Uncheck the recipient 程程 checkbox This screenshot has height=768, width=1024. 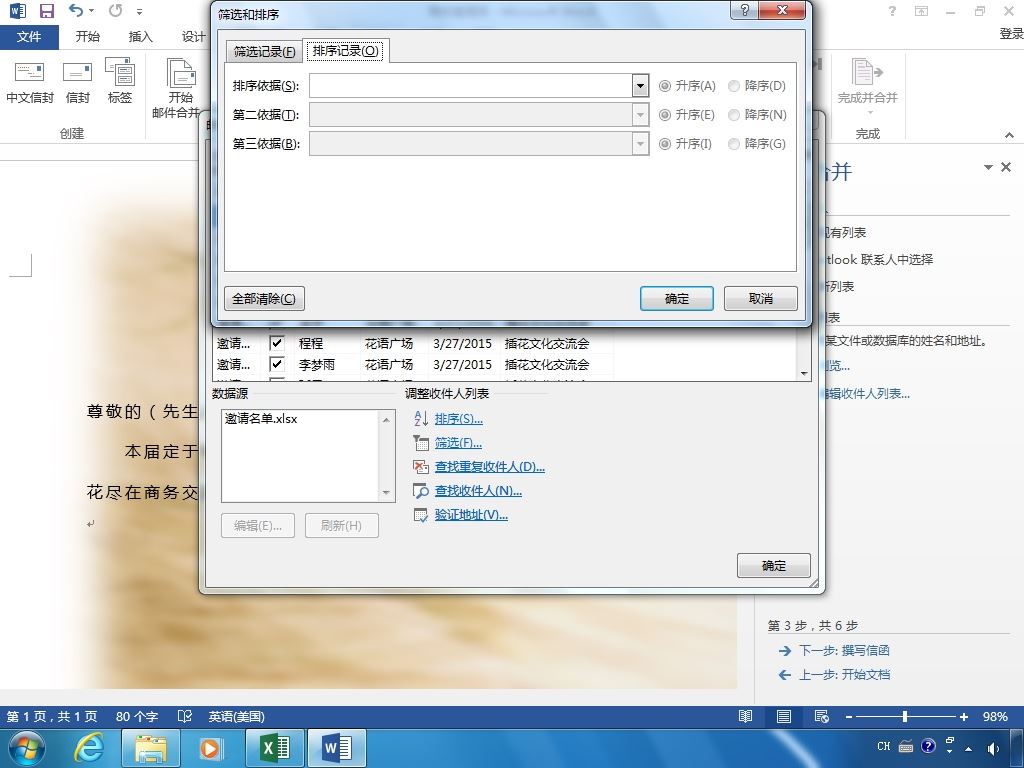coord(277,343)
